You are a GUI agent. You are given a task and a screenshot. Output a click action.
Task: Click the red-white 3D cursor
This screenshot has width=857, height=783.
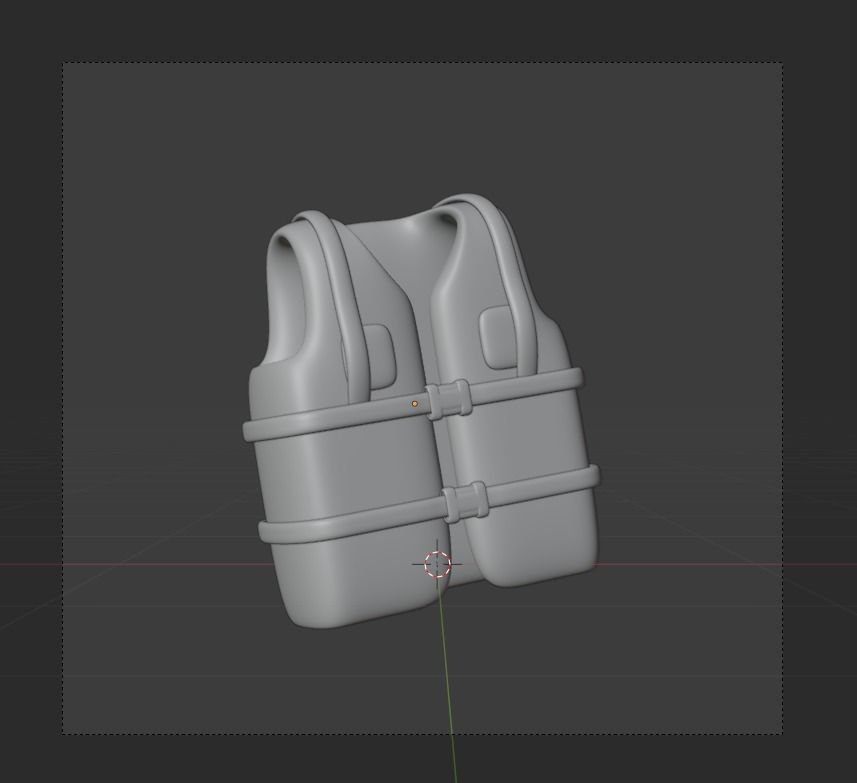coord(437,564)
